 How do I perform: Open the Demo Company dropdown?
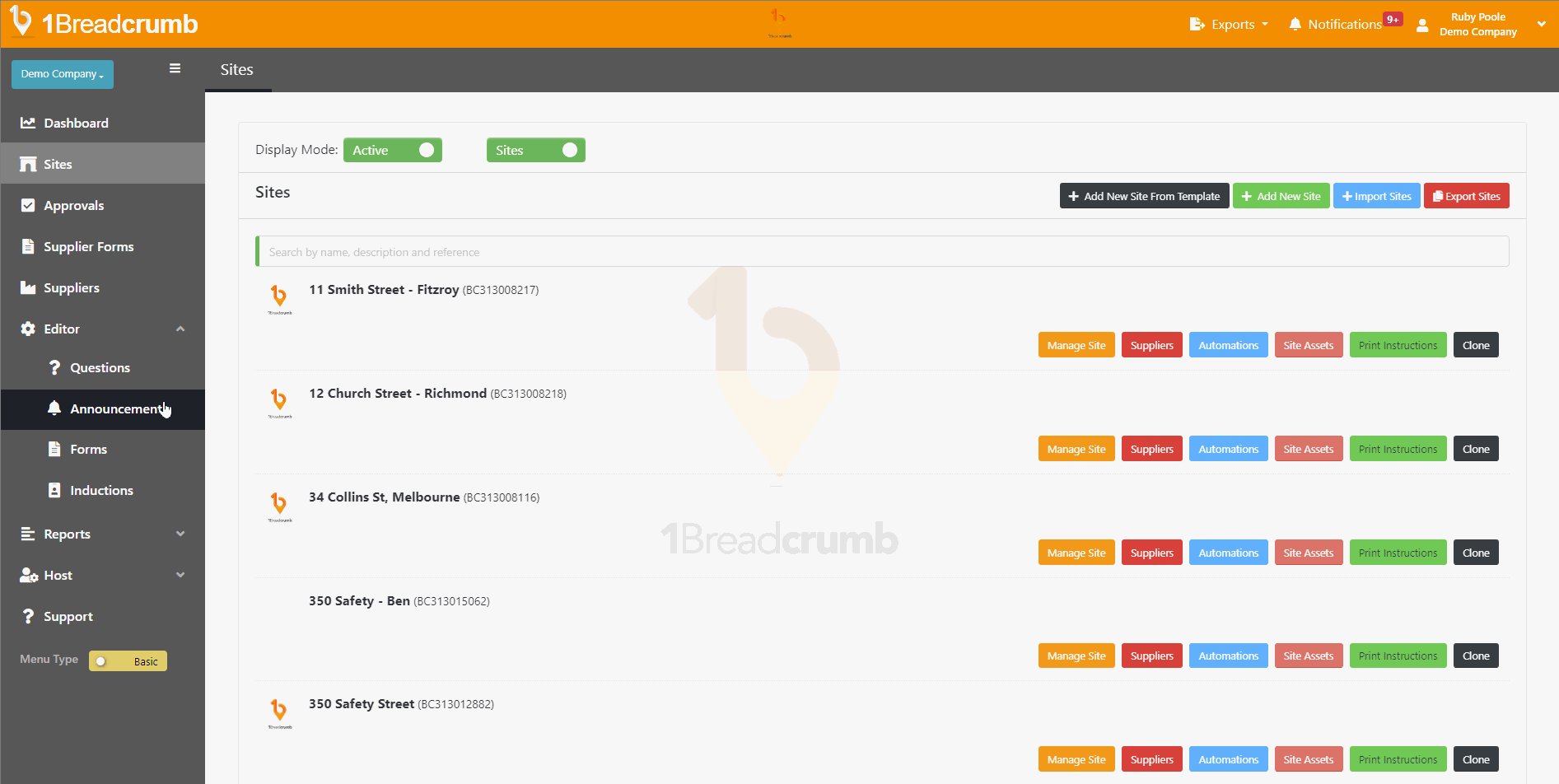tap(63, 74)
